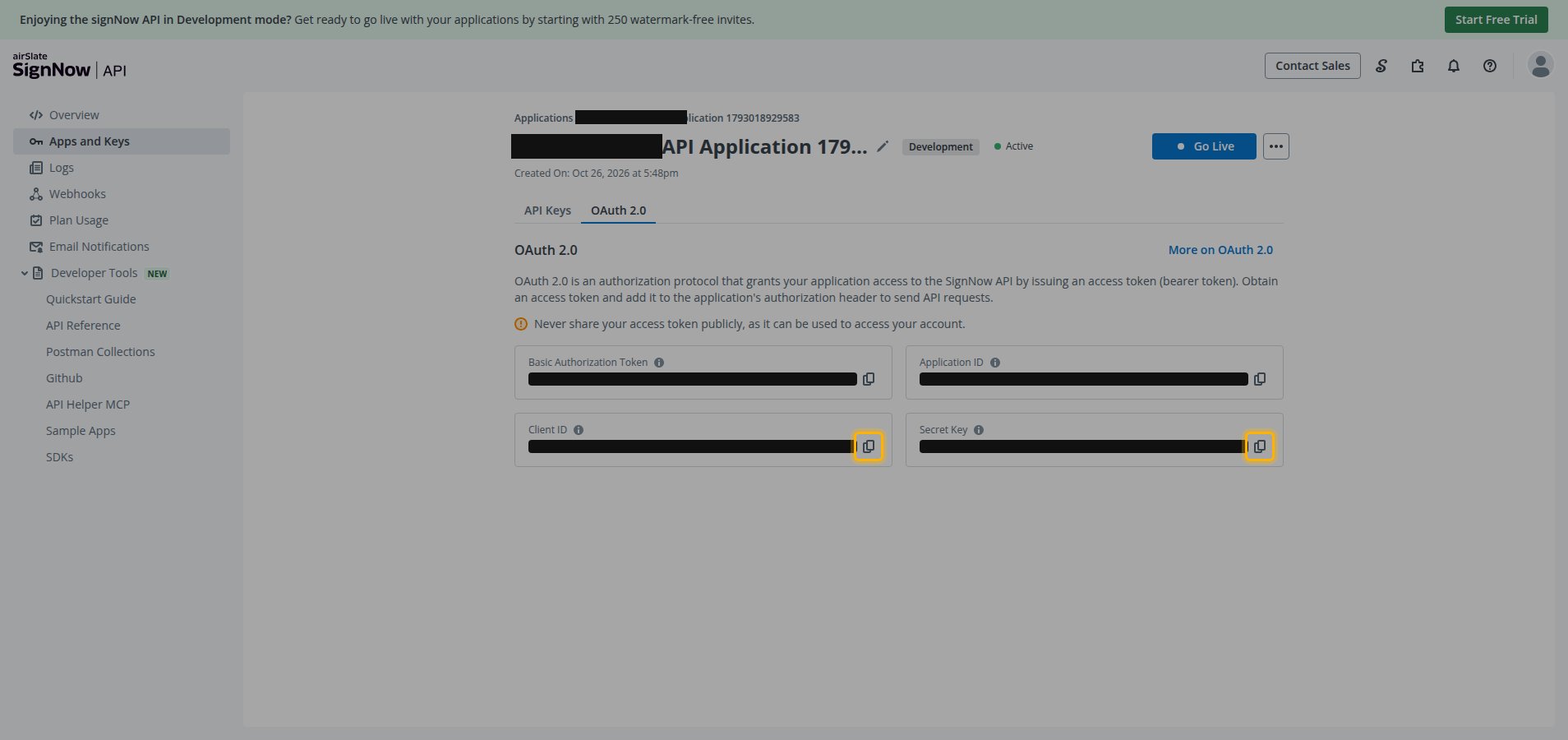Screen dimensions: 1568x740
Task: Open Webhooks in the sidebar
Action: tap(122, 194)
